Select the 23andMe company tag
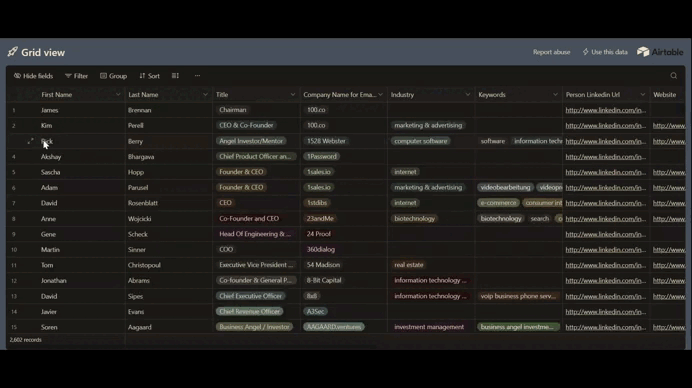The width and height of the screenshot is (692, 388). (320, 218)
